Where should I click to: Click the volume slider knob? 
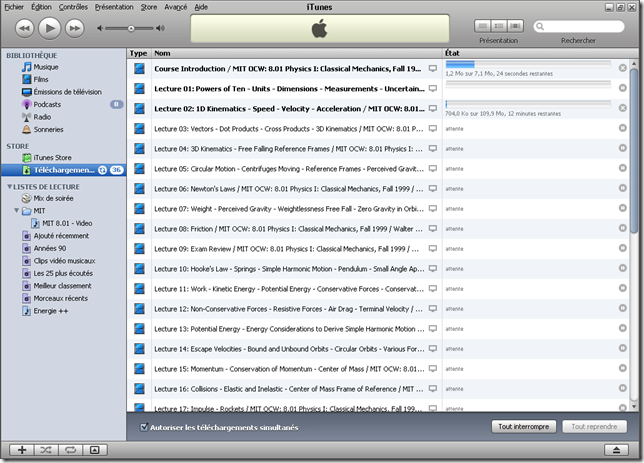click(x=131, y=28)
